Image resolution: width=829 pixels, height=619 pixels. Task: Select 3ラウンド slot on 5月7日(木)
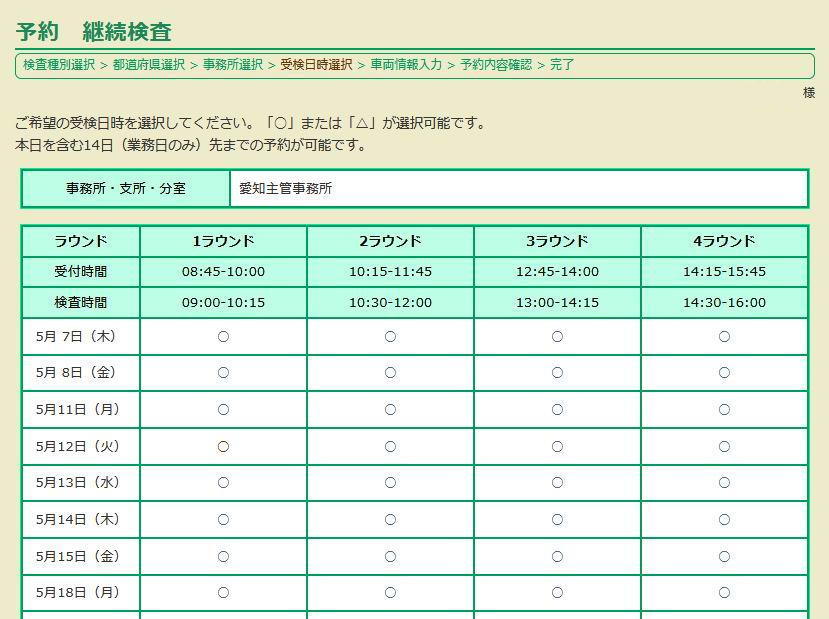pos(557,337)
